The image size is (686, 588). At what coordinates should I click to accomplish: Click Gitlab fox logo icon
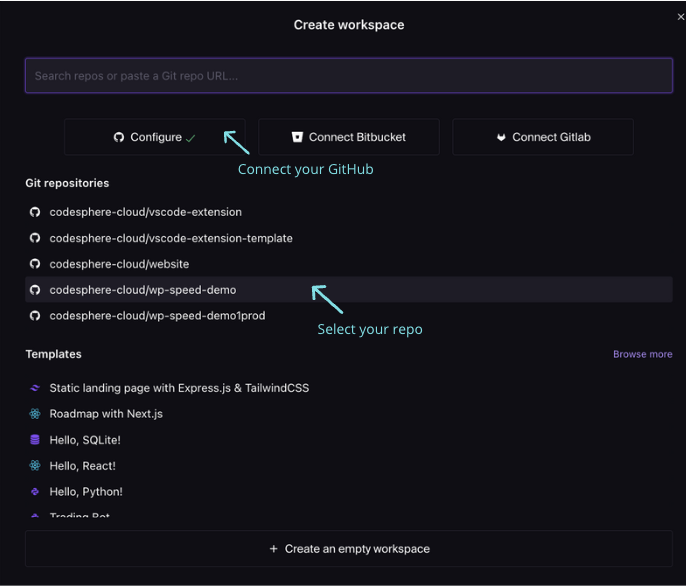(x=501, y=137)
